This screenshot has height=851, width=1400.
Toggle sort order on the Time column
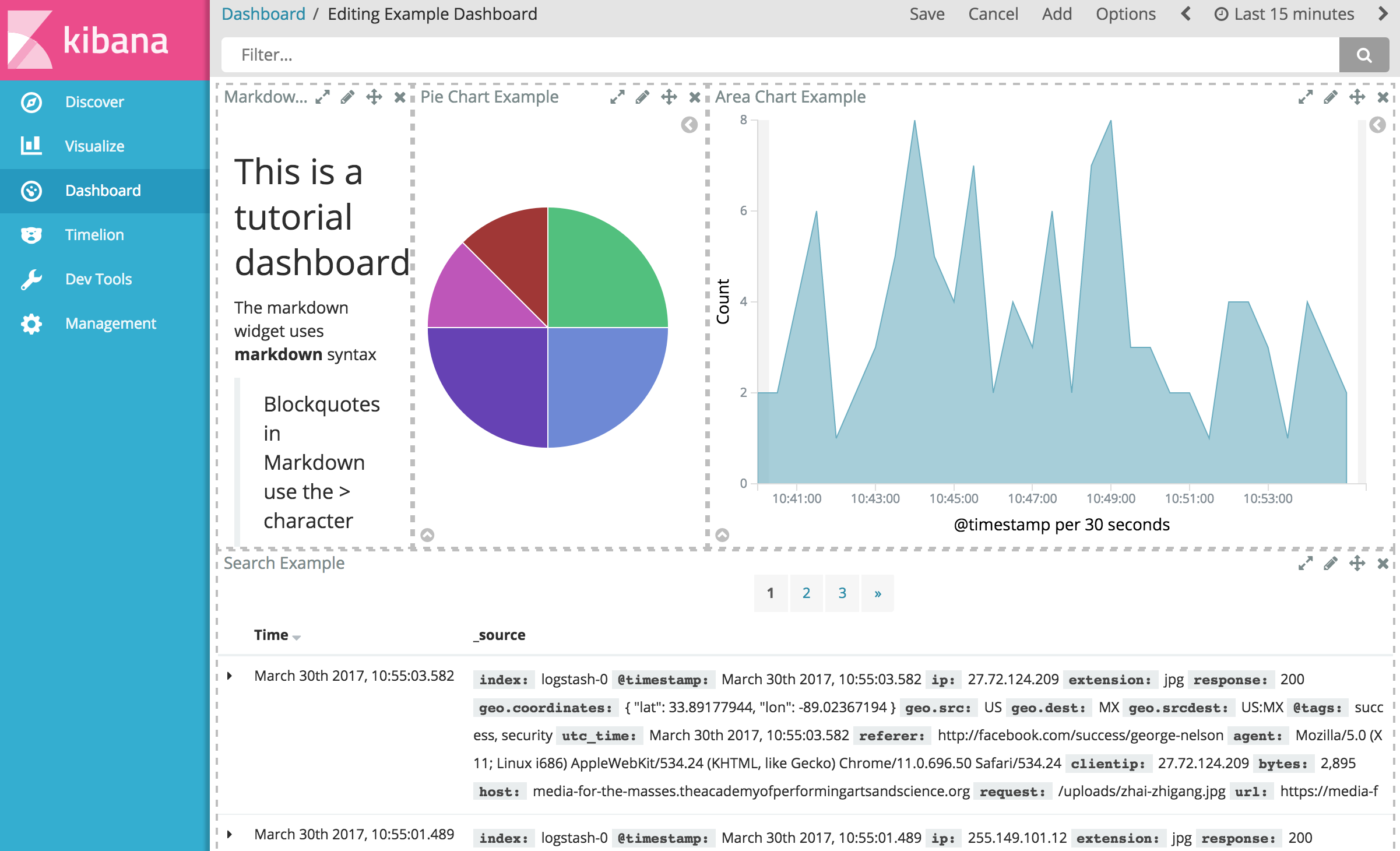pyautogui.click(x=277, y=635)
